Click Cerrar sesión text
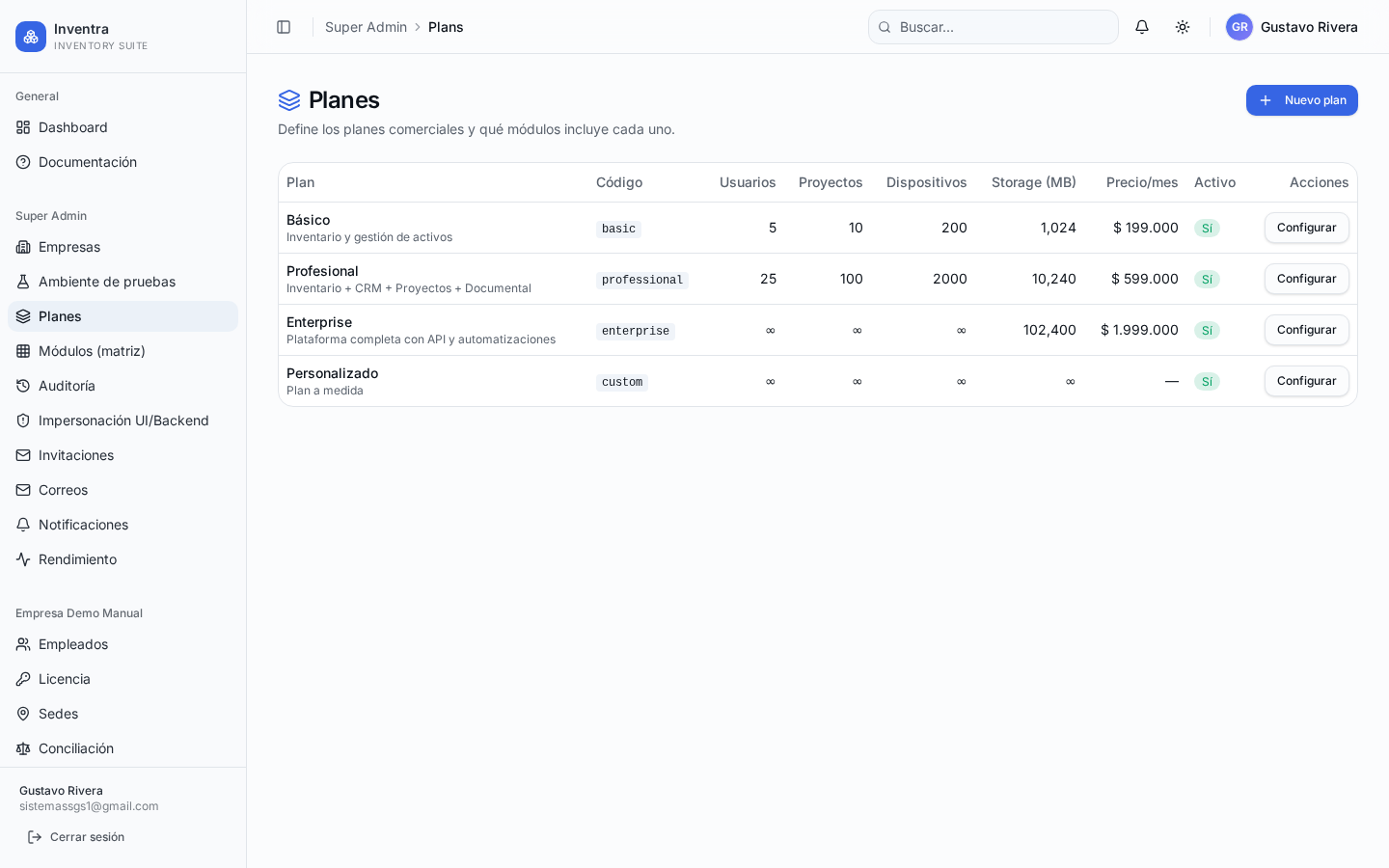This screenshot has width=1389, height=868. point(87,837)
